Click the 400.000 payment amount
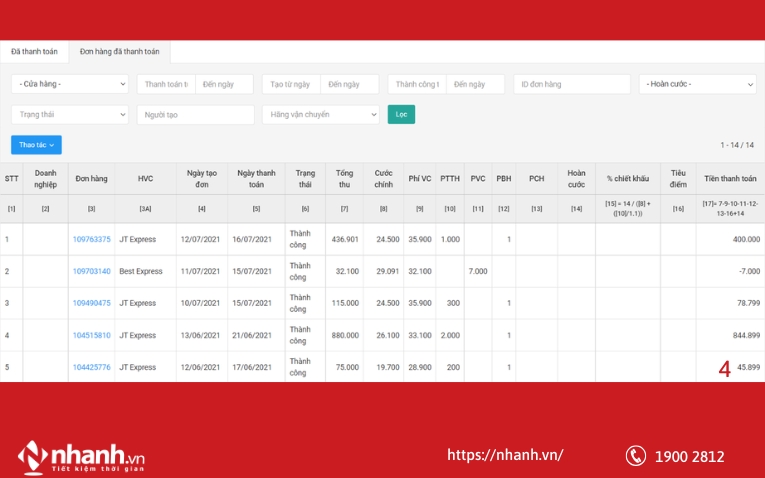 click(x=746, y=239)
